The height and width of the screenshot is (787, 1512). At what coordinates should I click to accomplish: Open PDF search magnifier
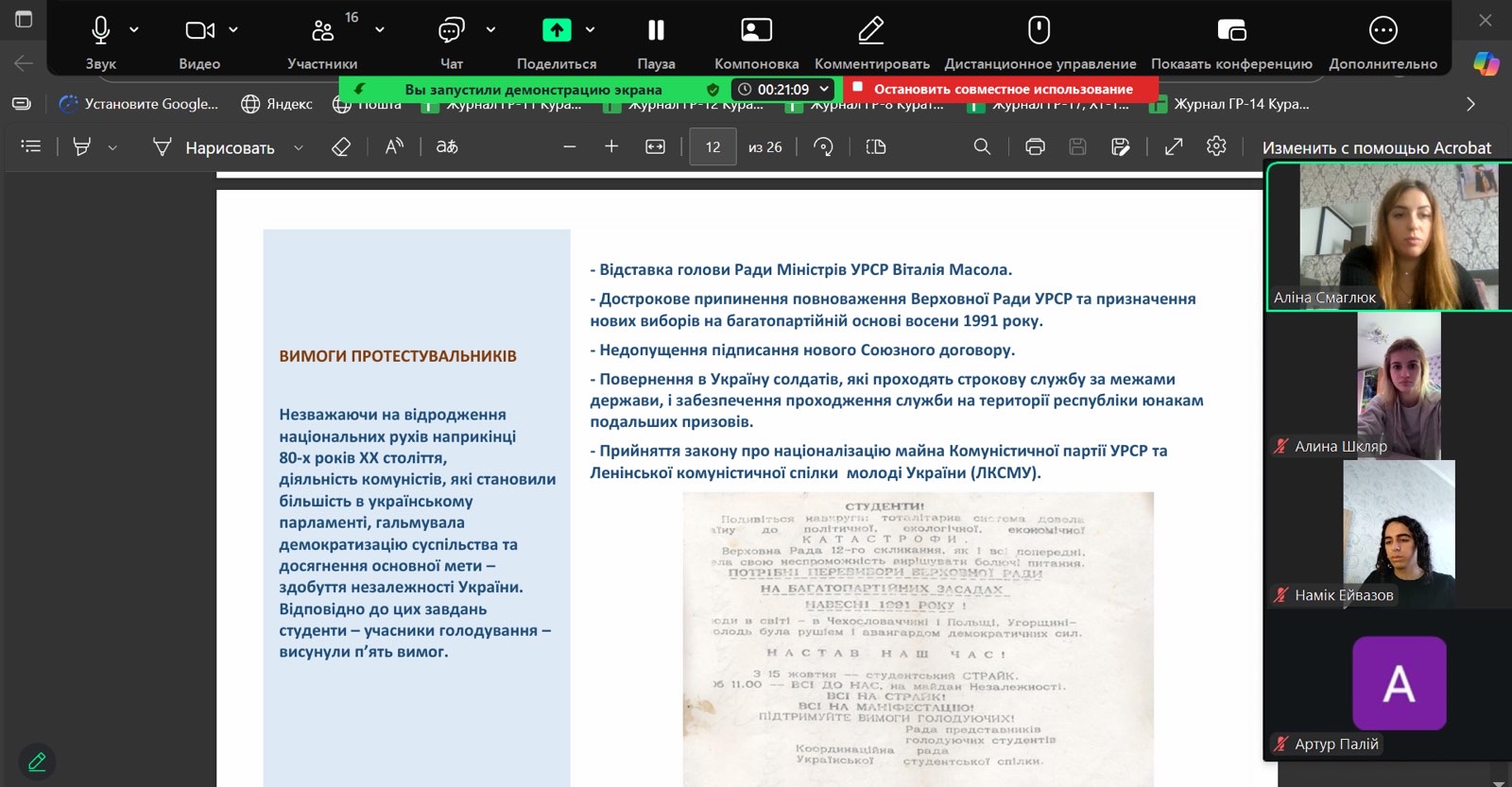tap(982, 146)
